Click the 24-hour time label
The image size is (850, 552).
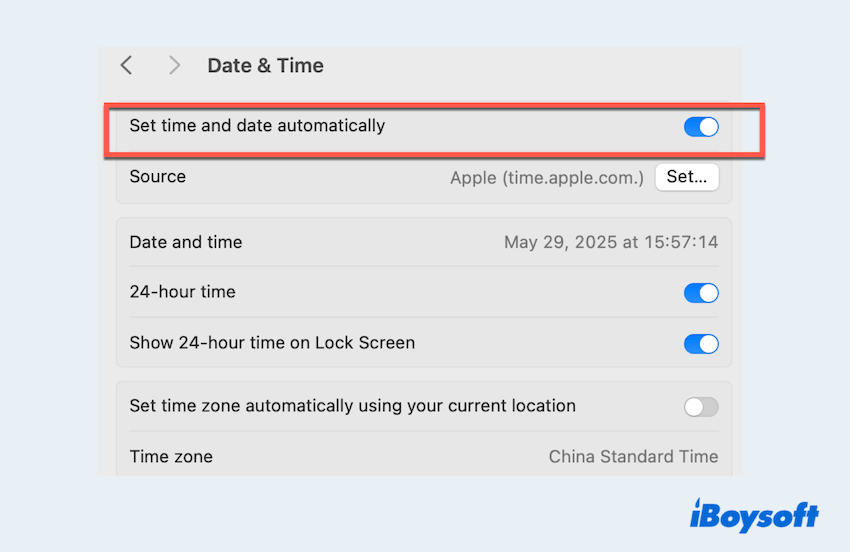pyautogui.click(x=182, y=293)
